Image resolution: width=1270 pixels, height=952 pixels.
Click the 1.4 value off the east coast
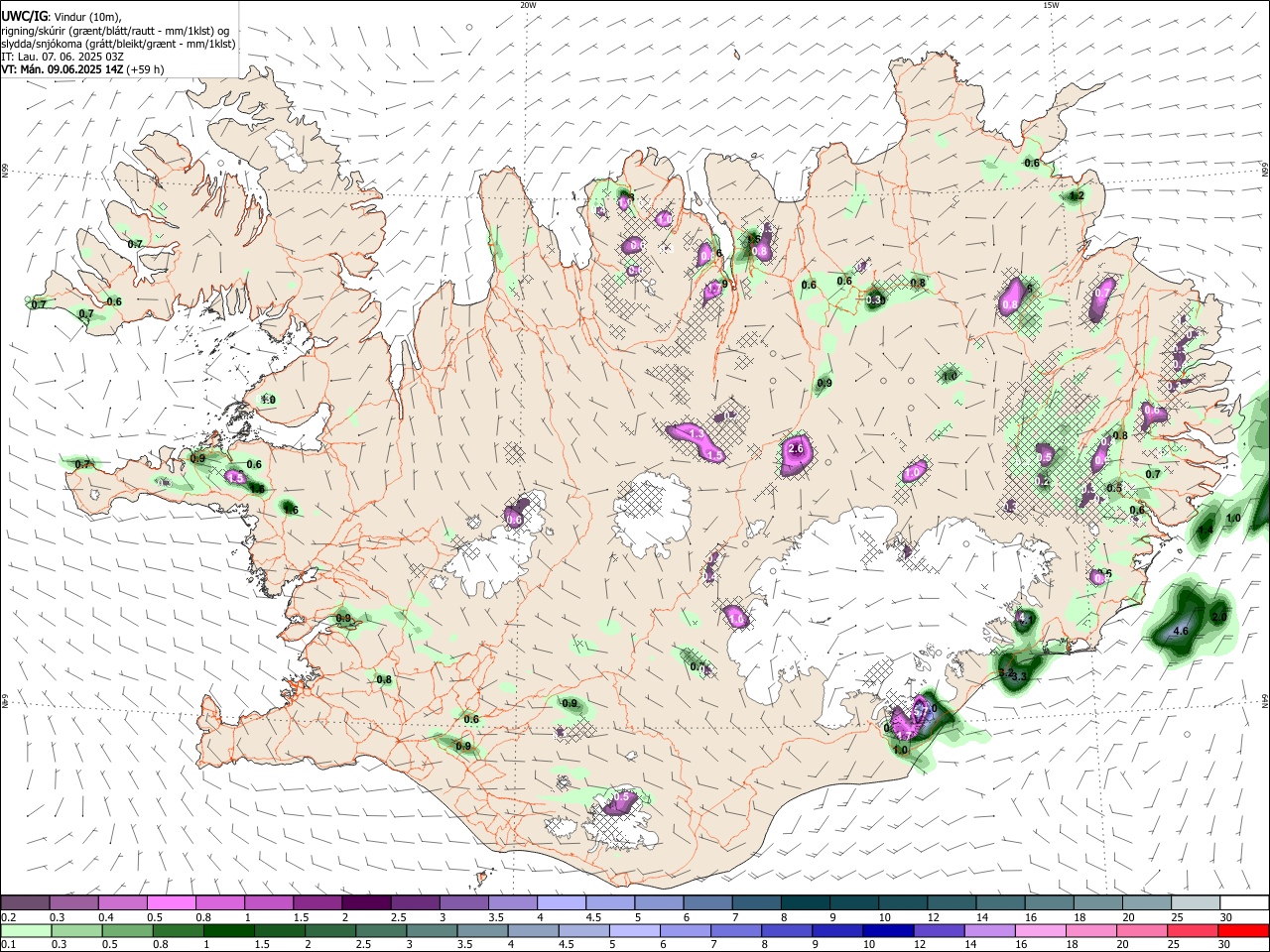tap(1205, 531)
